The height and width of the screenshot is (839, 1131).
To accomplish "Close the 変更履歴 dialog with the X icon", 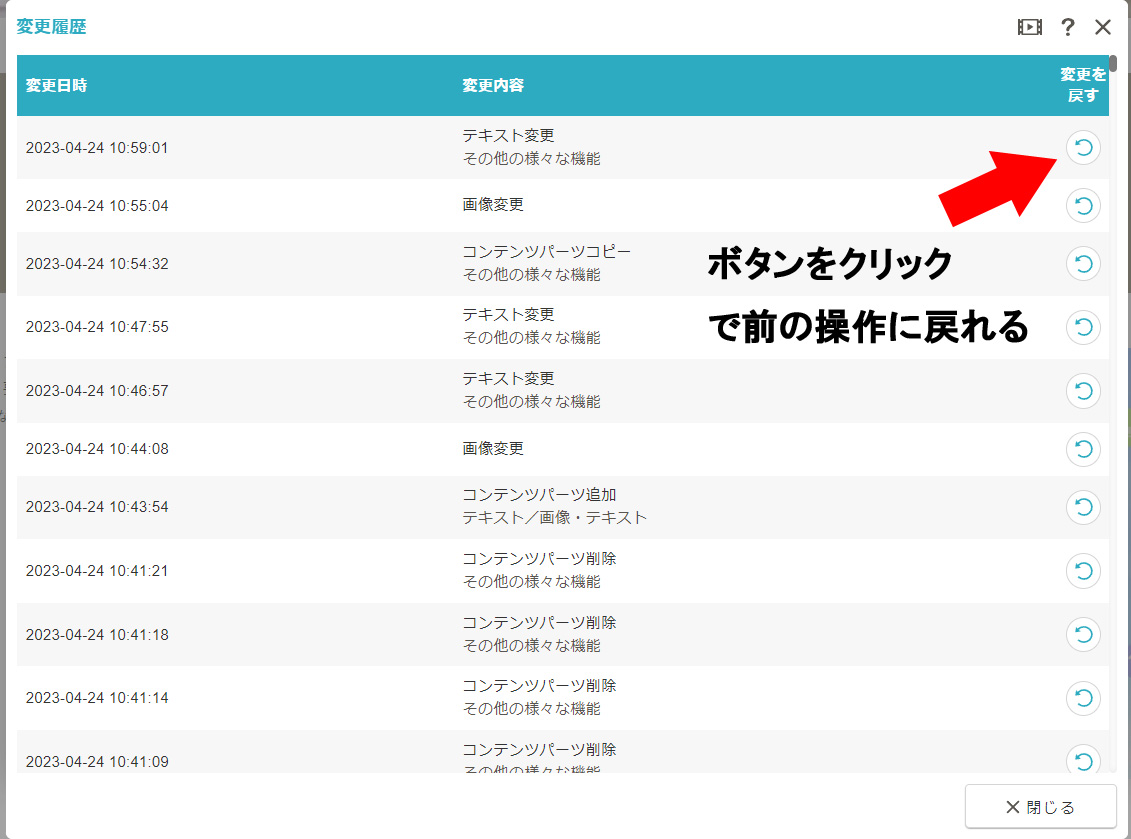I will coord(1103,27).
